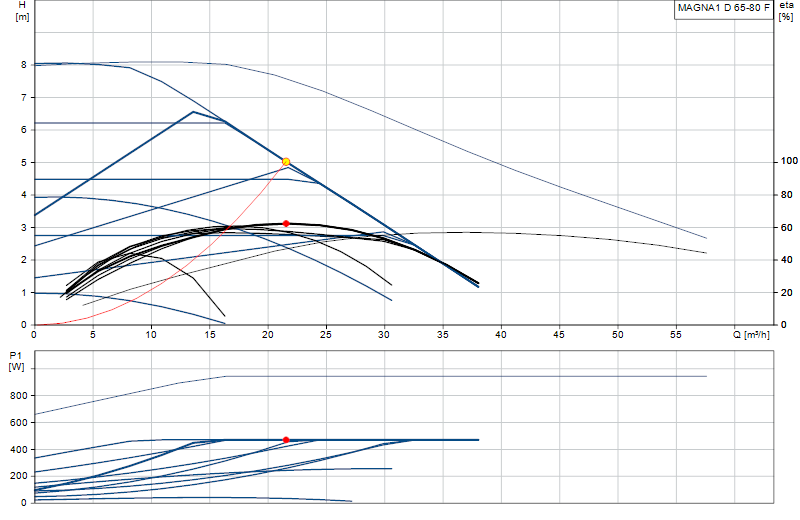Click the 45 tick on Q axis
This screenshot has width=800, height=520.
(559, 335)
